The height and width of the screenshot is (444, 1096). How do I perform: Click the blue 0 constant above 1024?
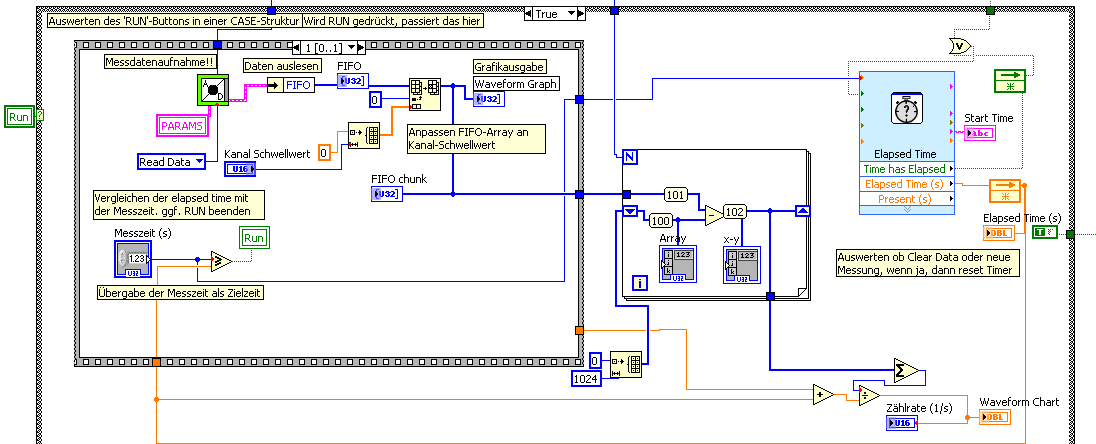click(595, 359)
